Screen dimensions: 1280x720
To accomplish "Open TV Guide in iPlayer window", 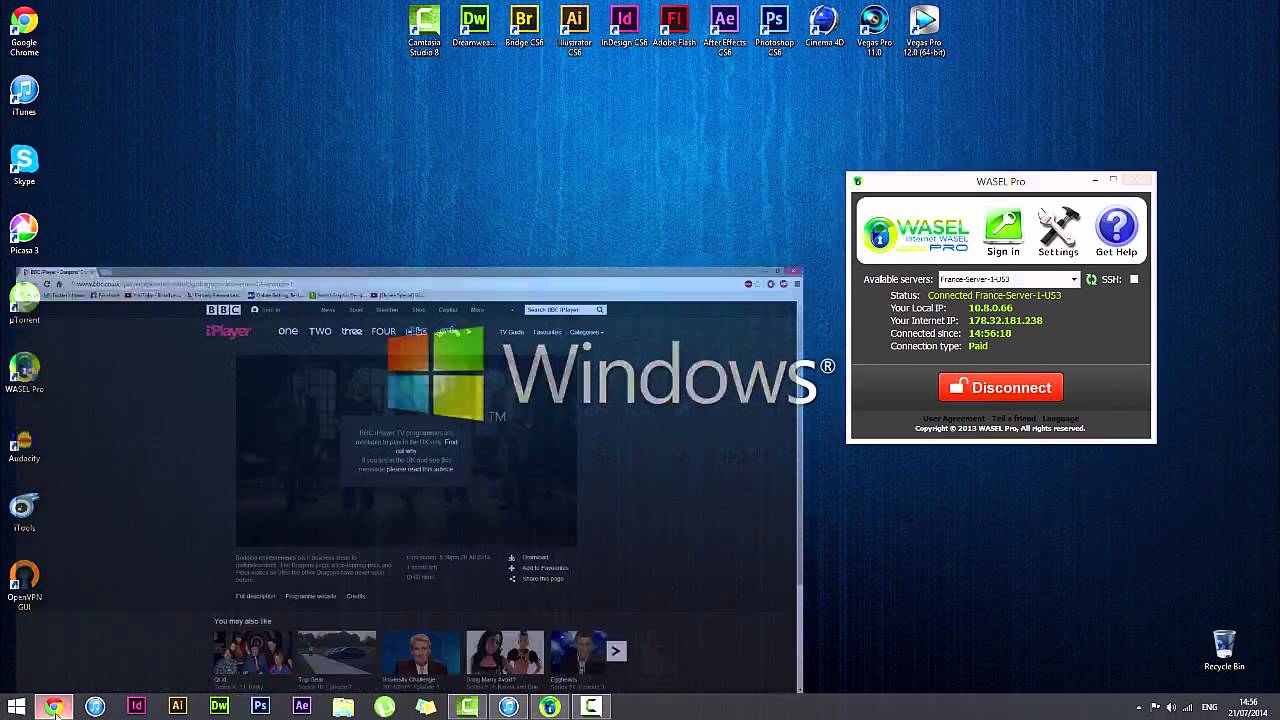I will coord(511,332).
